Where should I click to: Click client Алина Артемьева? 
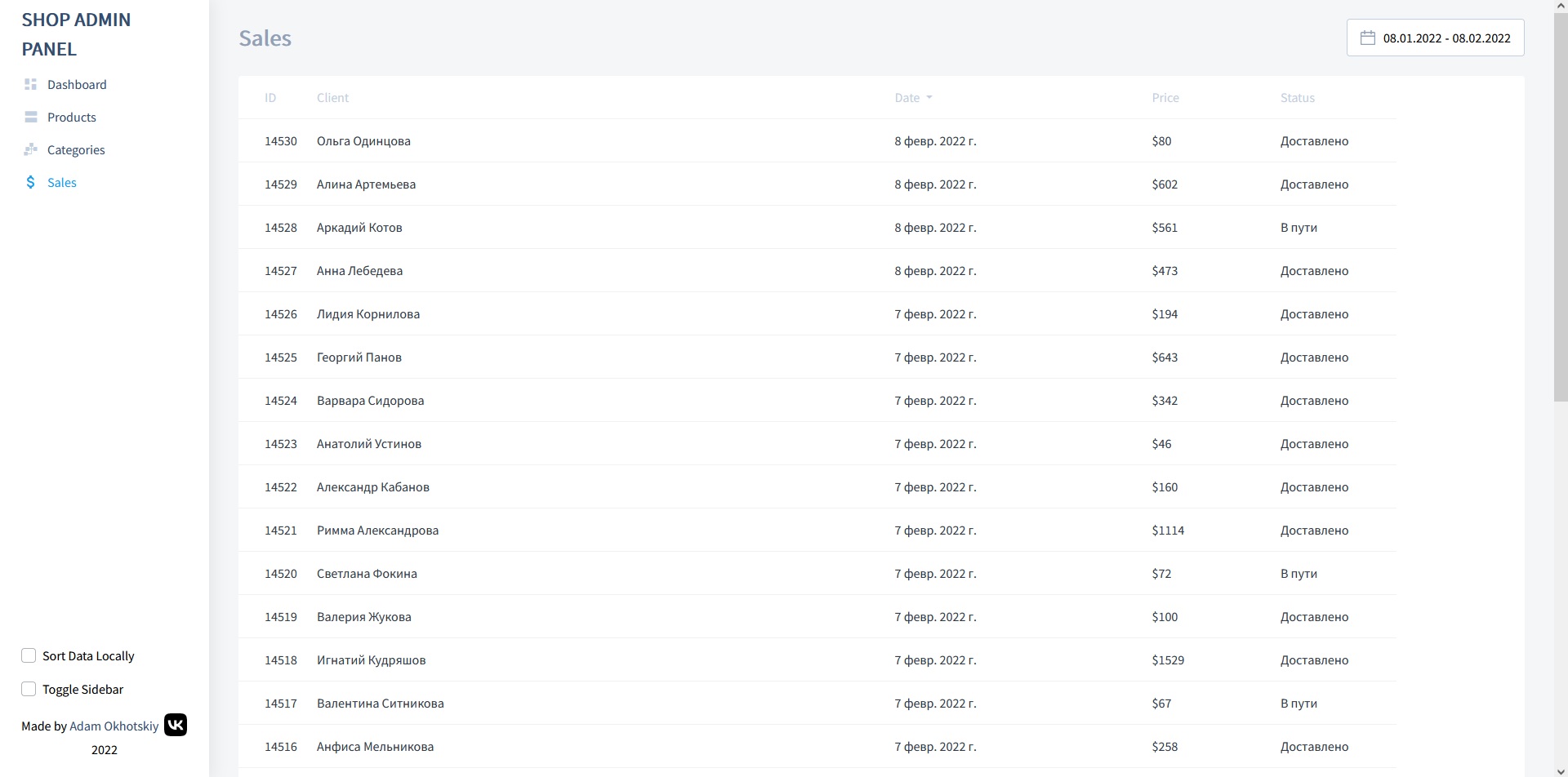point(366,184)
